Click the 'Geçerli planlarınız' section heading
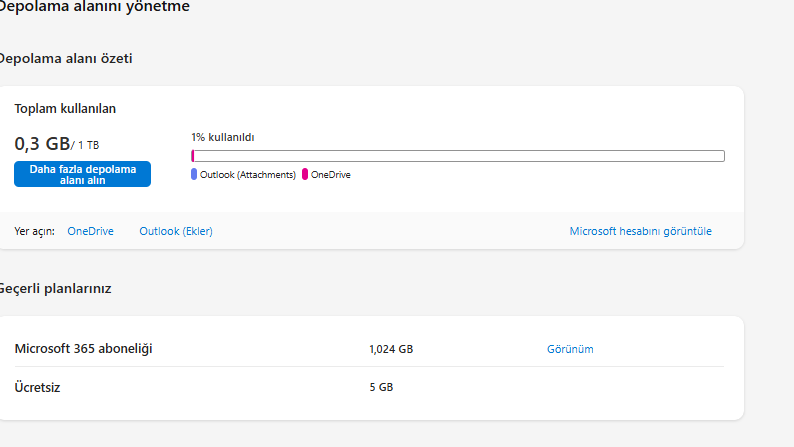The height and width of the screenshot is (447, 794). [x=55, y=289]
